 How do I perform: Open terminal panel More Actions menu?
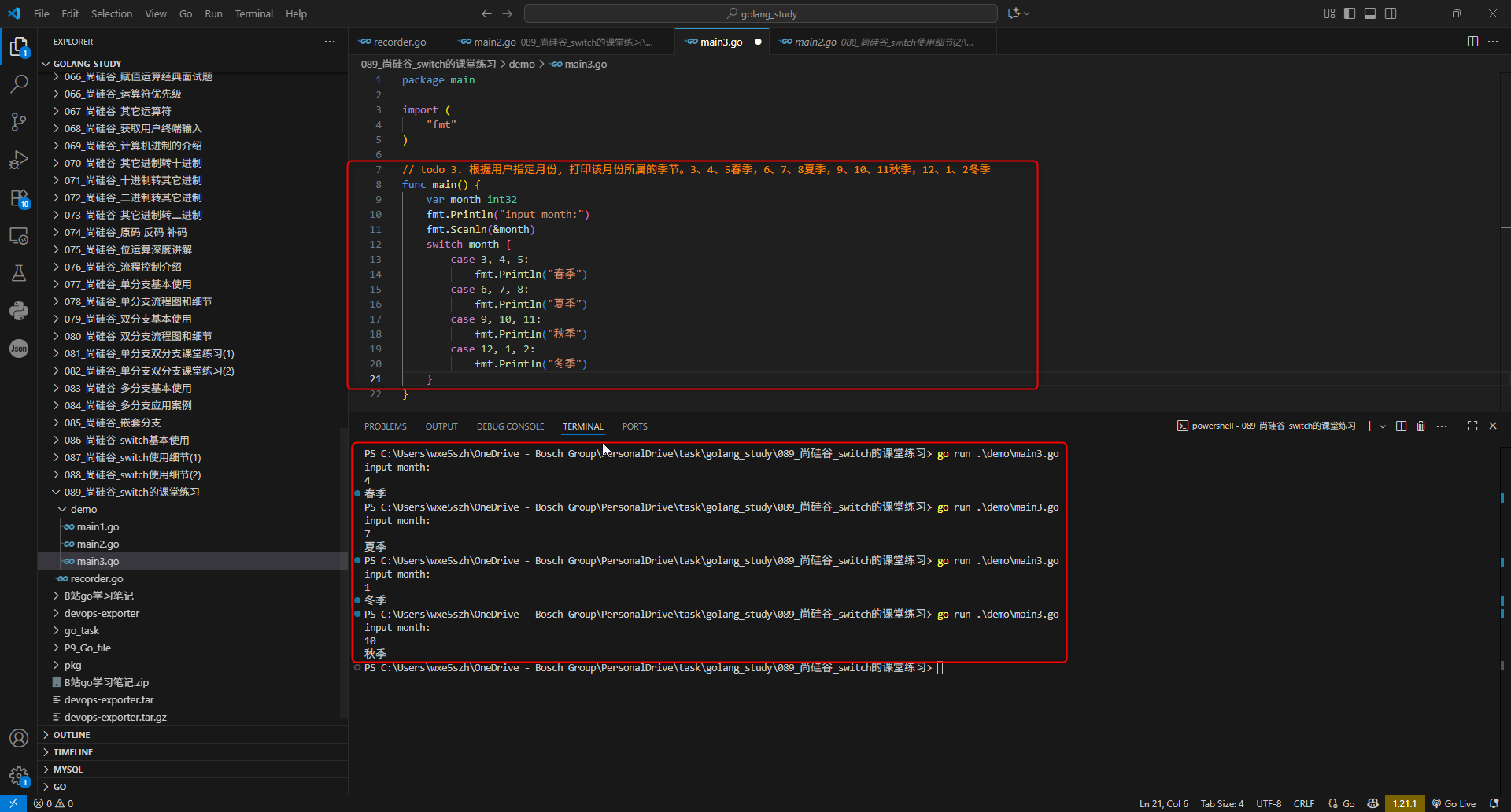[1441, 426]
